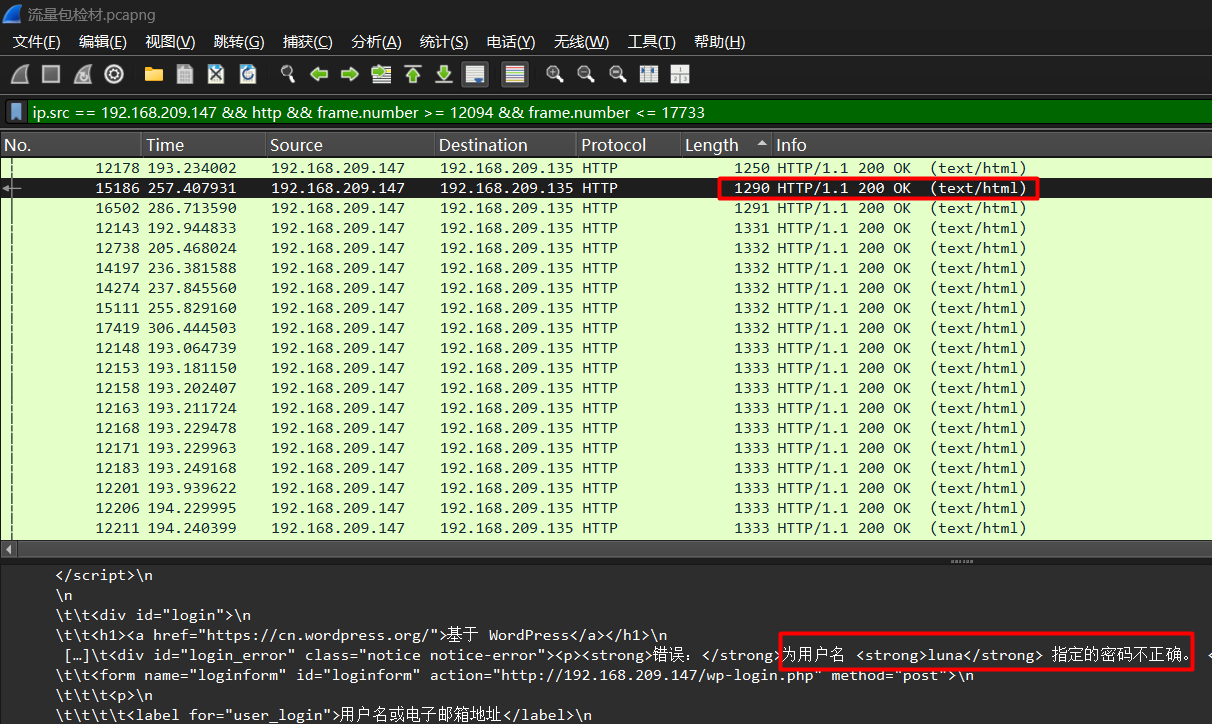Open the 无线(W) menu
Screen dimensions: 1212x724
pyautogui.click(x=581, y=42)
